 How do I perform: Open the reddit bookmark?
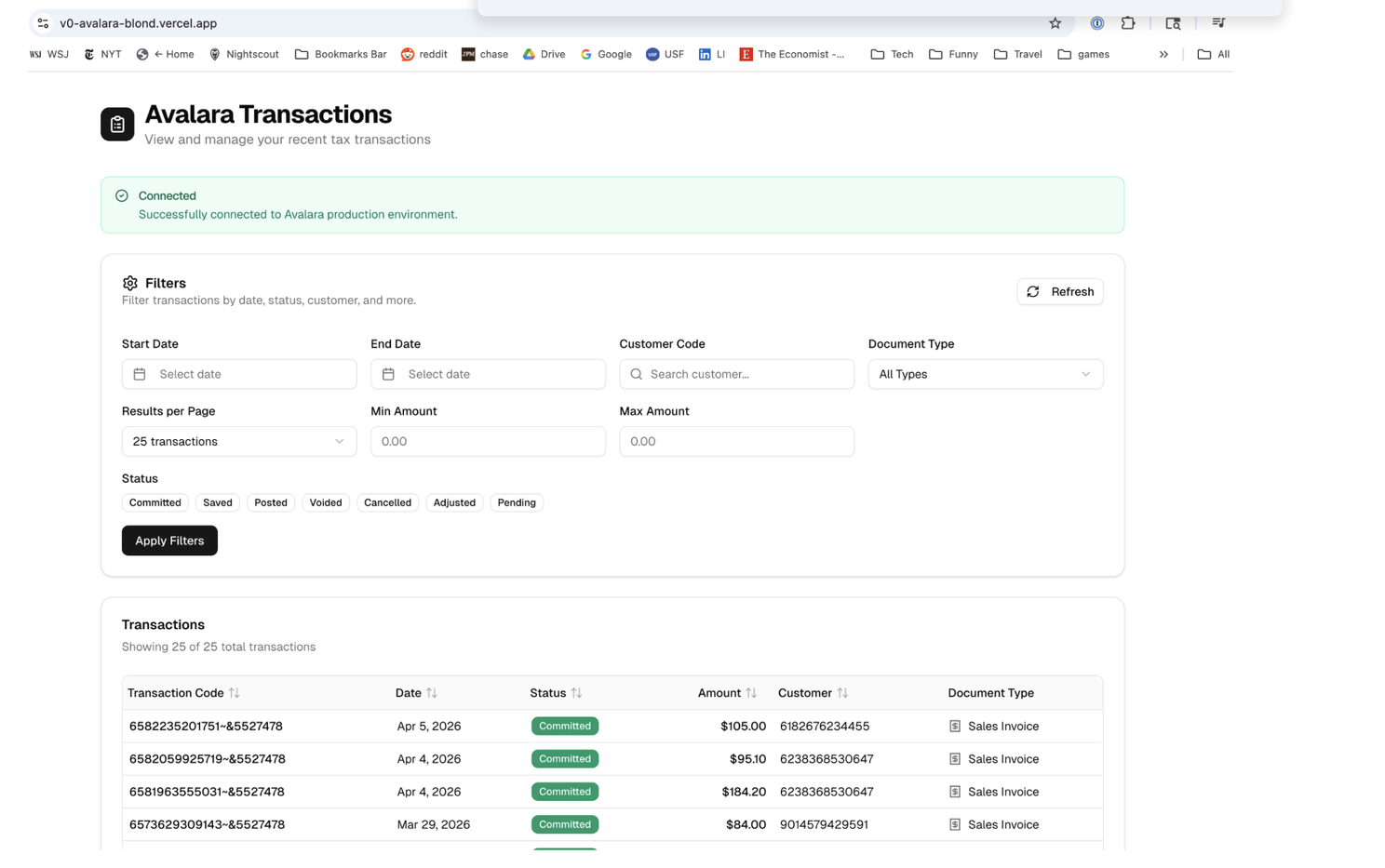pyautogui.click(x=424, y=54)
